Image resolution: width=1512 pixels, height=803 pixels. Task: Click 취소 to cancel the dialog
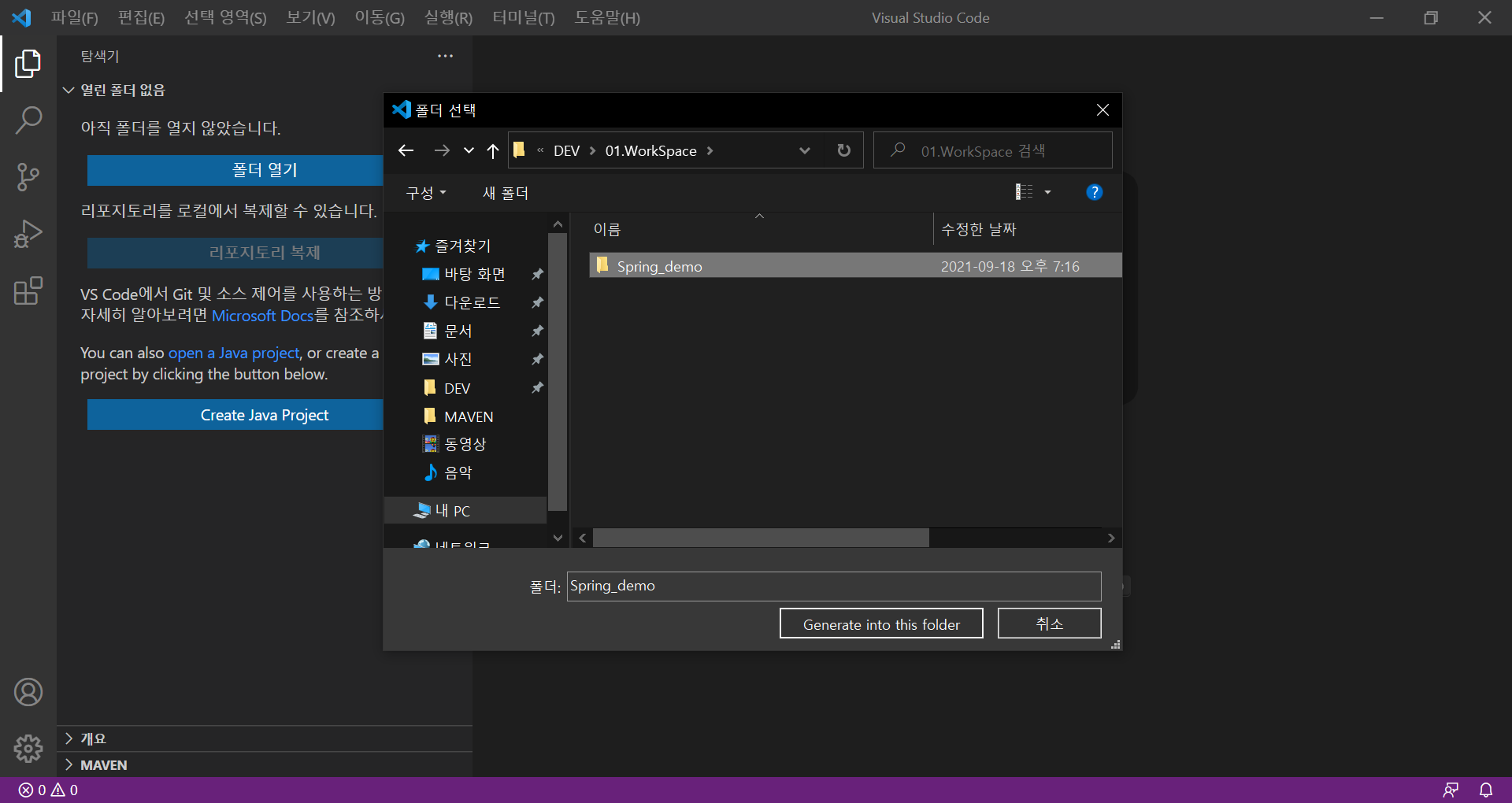click(x=1049, y=624)
